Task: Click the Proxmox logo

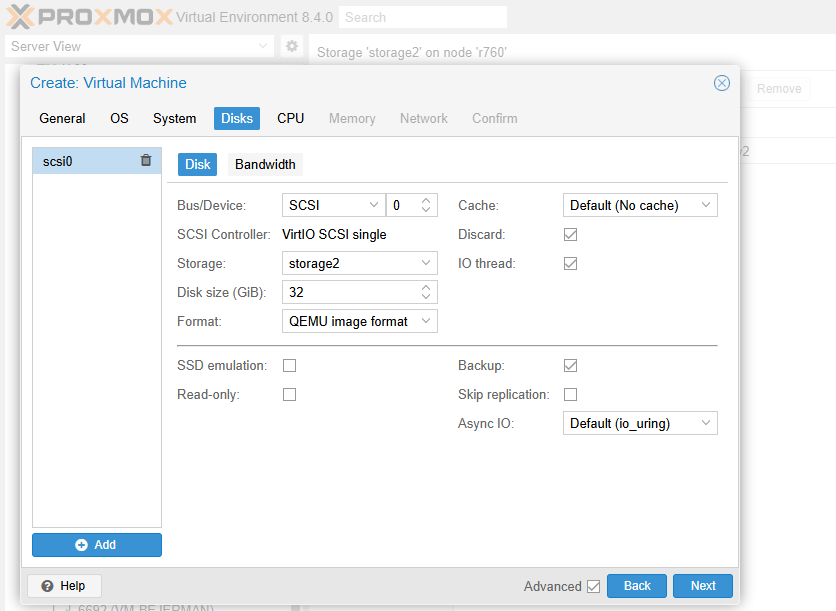Action: click(x=90, y=17)
